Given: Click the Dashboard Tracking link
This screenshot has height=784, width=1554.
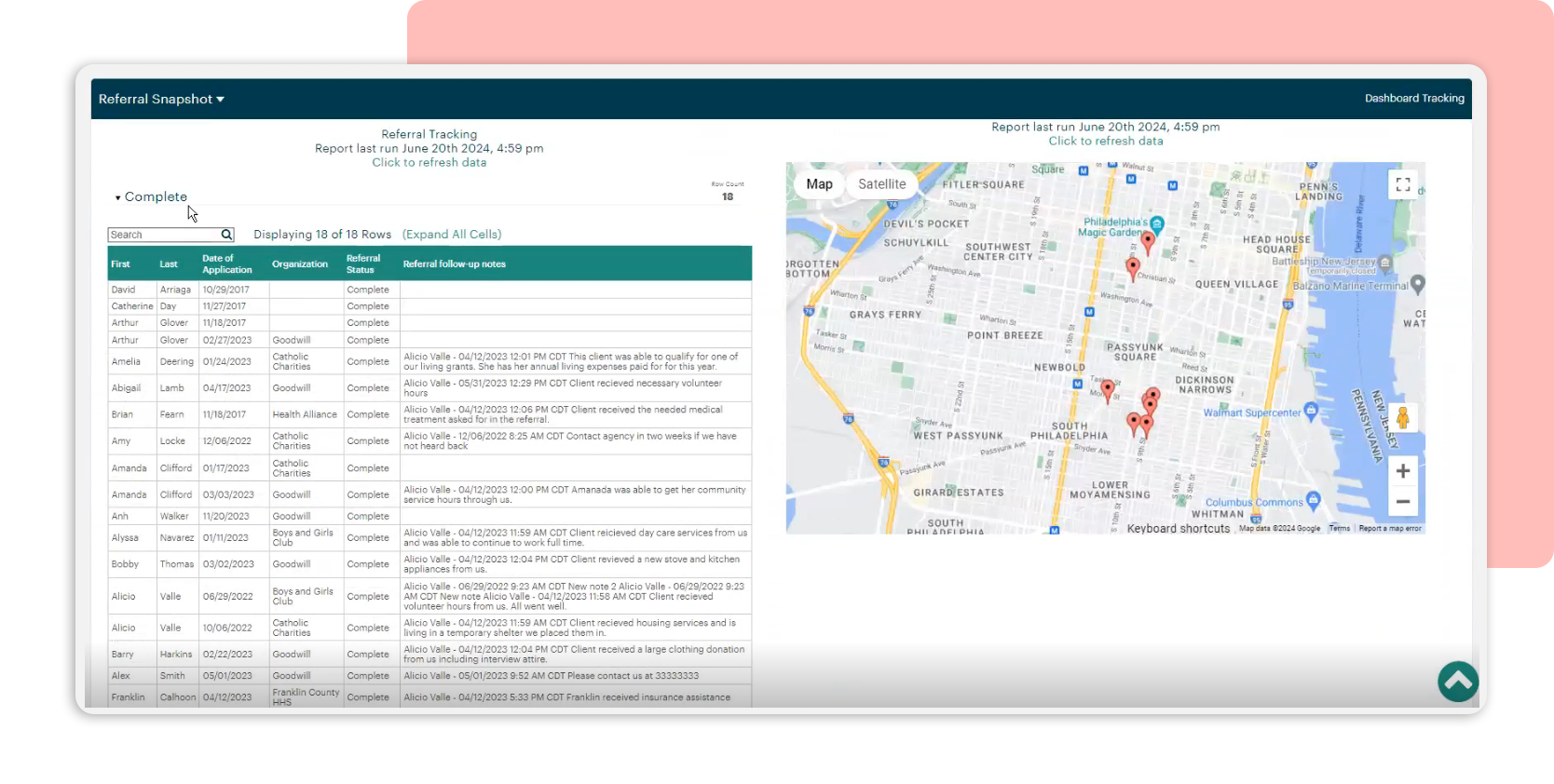Looking at the screenshot, I should pyautogui.click(x=1414, y=98).
